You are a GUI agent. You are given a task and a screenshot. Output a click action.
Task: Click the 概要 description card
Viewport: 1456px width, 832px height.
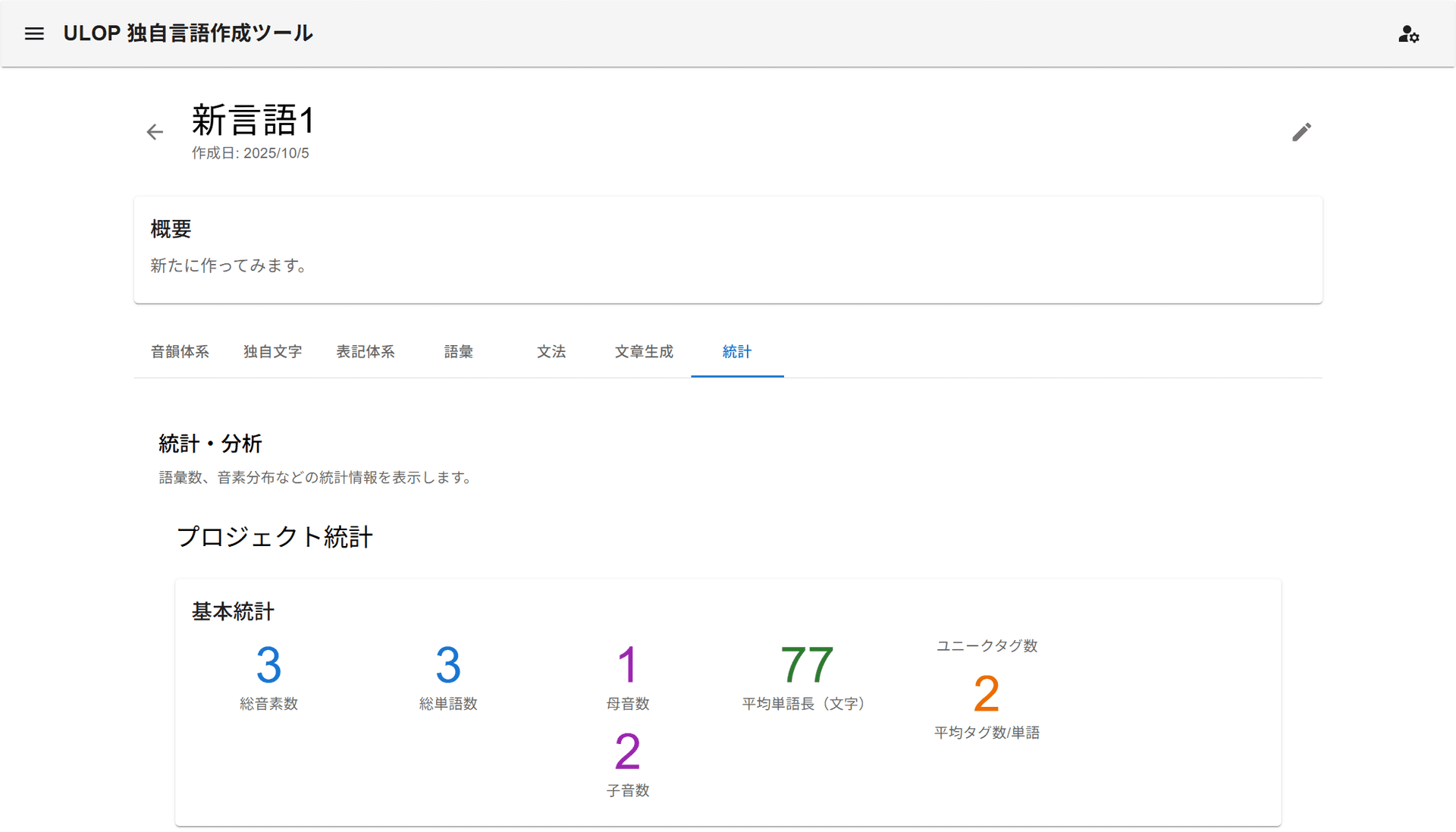[728, 250]
